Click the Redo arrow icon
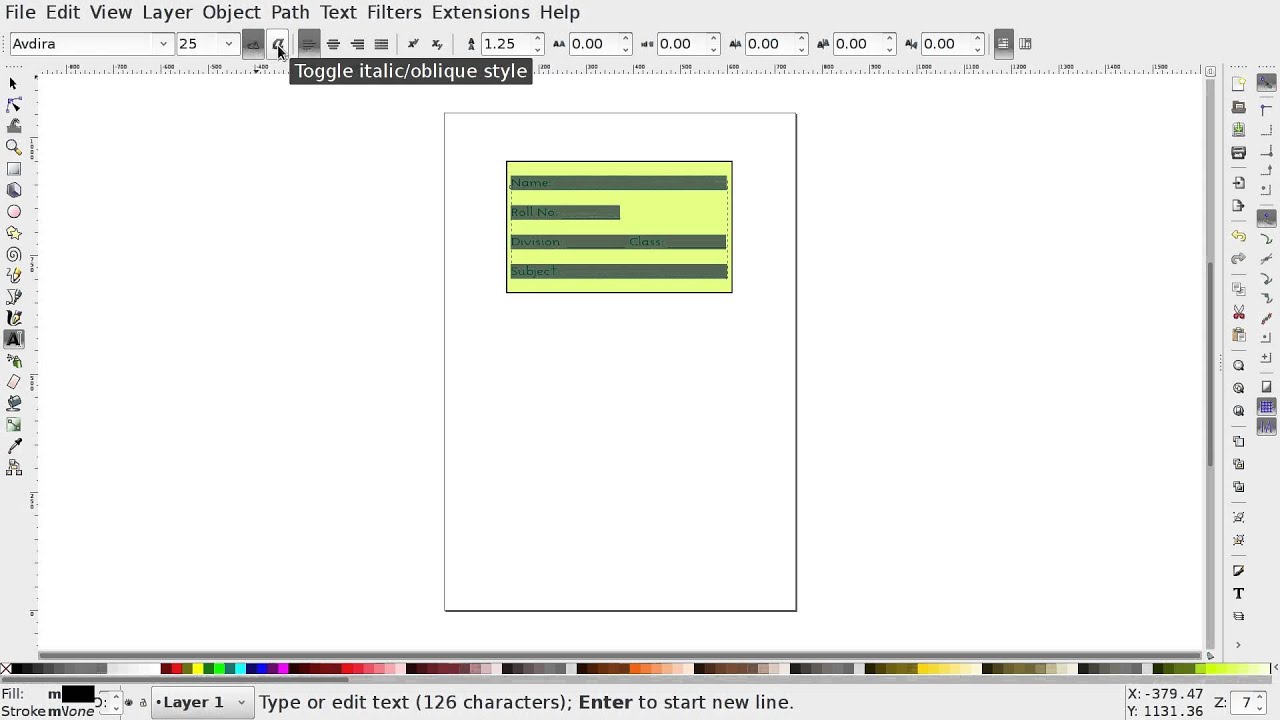Viewport: 1280px width, 720px height. [x=1239, y=259]
